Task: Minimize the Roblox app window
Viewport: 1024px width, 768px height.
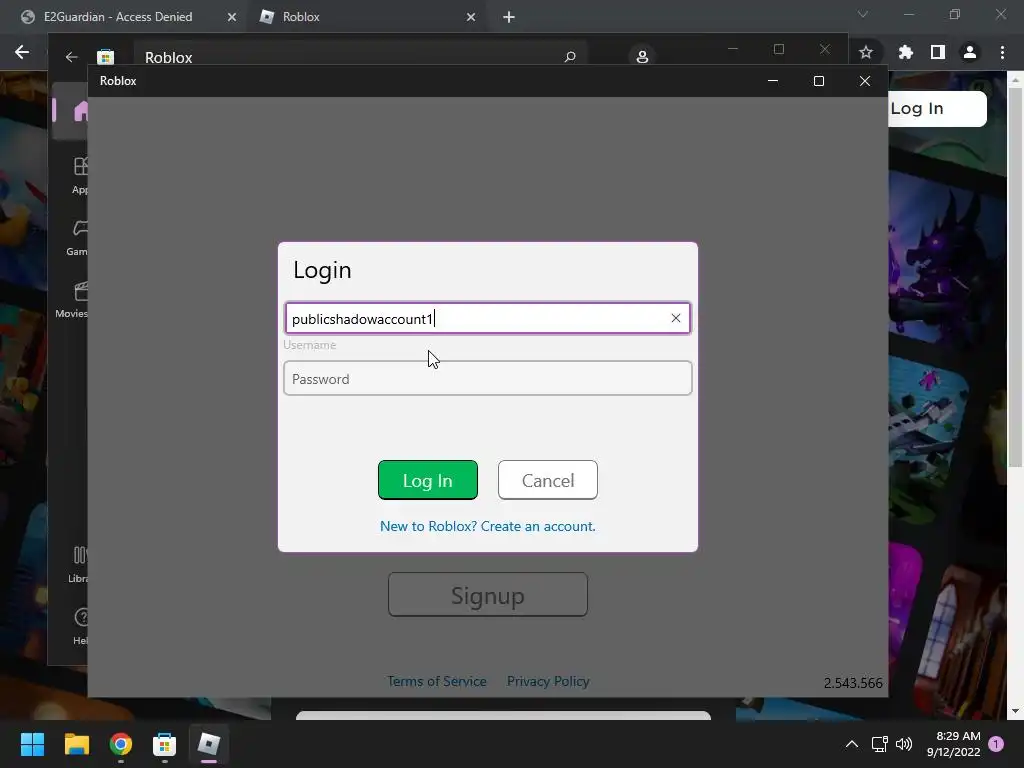Action: tap(773, 81)
